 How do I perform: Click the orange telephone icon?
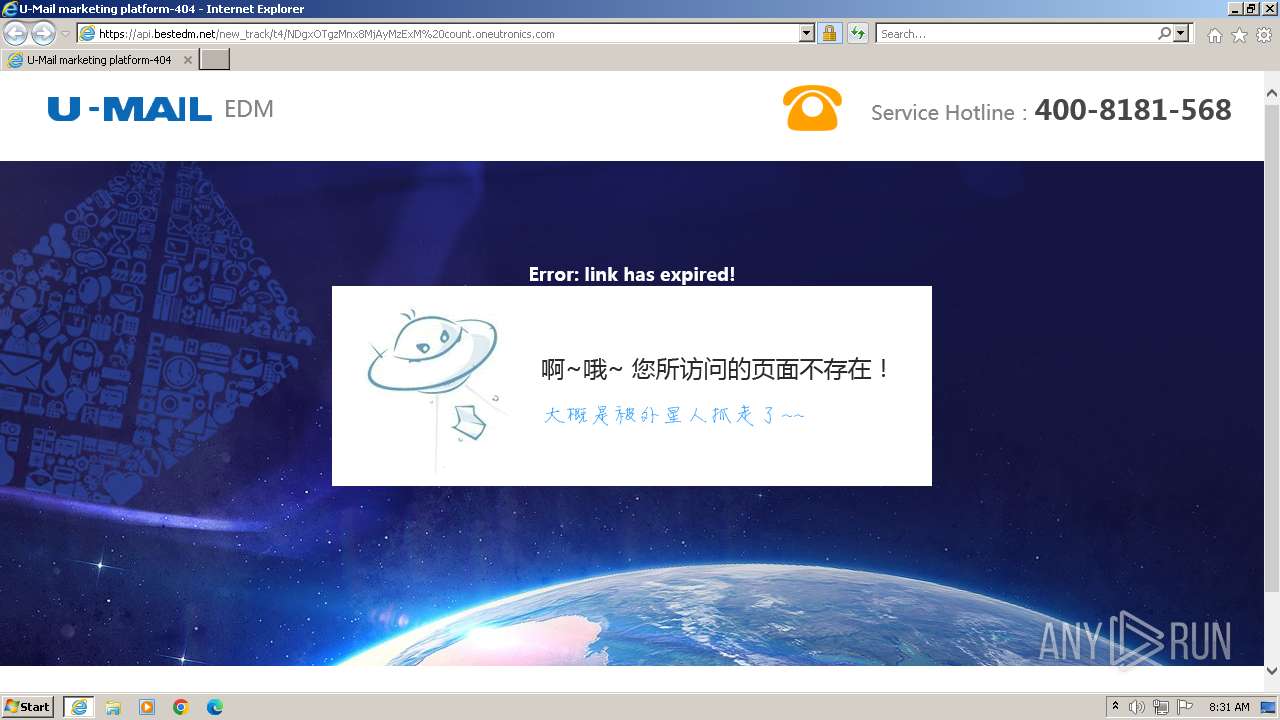point(812,108)
